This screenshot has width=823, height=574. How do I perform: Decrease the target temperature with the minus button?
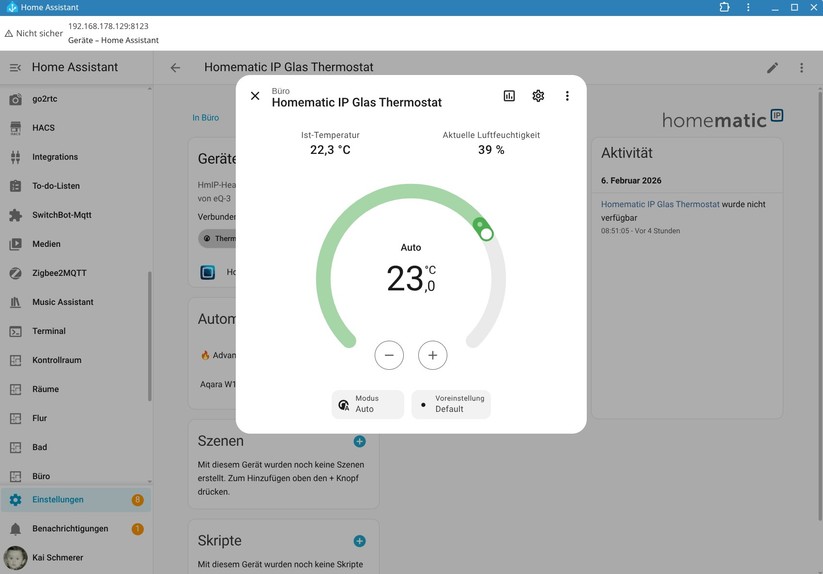pos(389,355)
